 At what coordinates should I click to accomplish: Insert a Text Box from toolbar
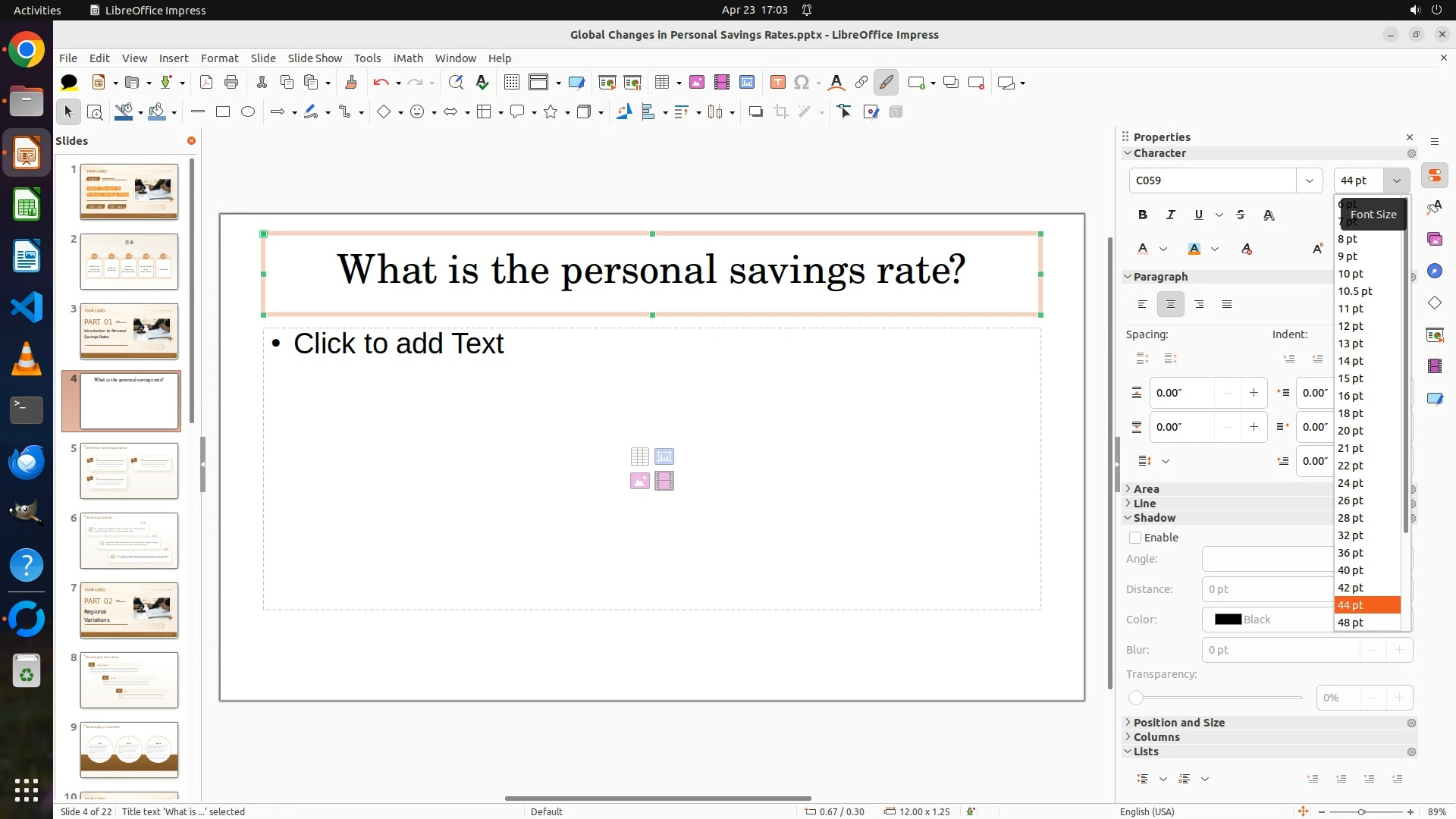tap(777, 83)
